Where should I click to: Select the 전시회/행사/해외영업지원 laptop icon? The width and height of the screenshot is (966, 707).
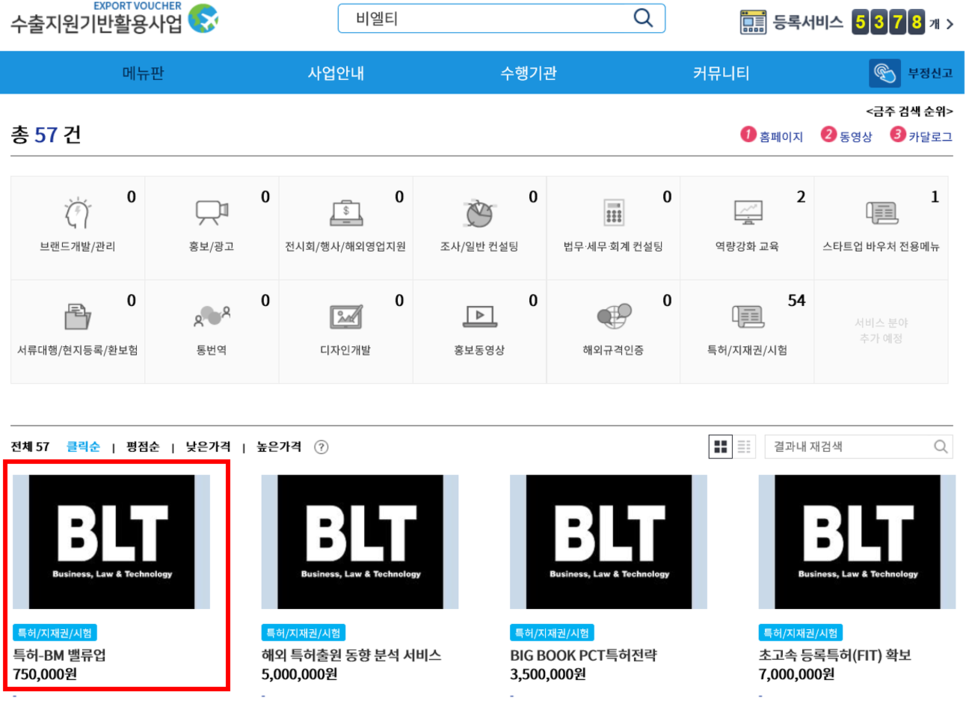click(x=346, y=213)
